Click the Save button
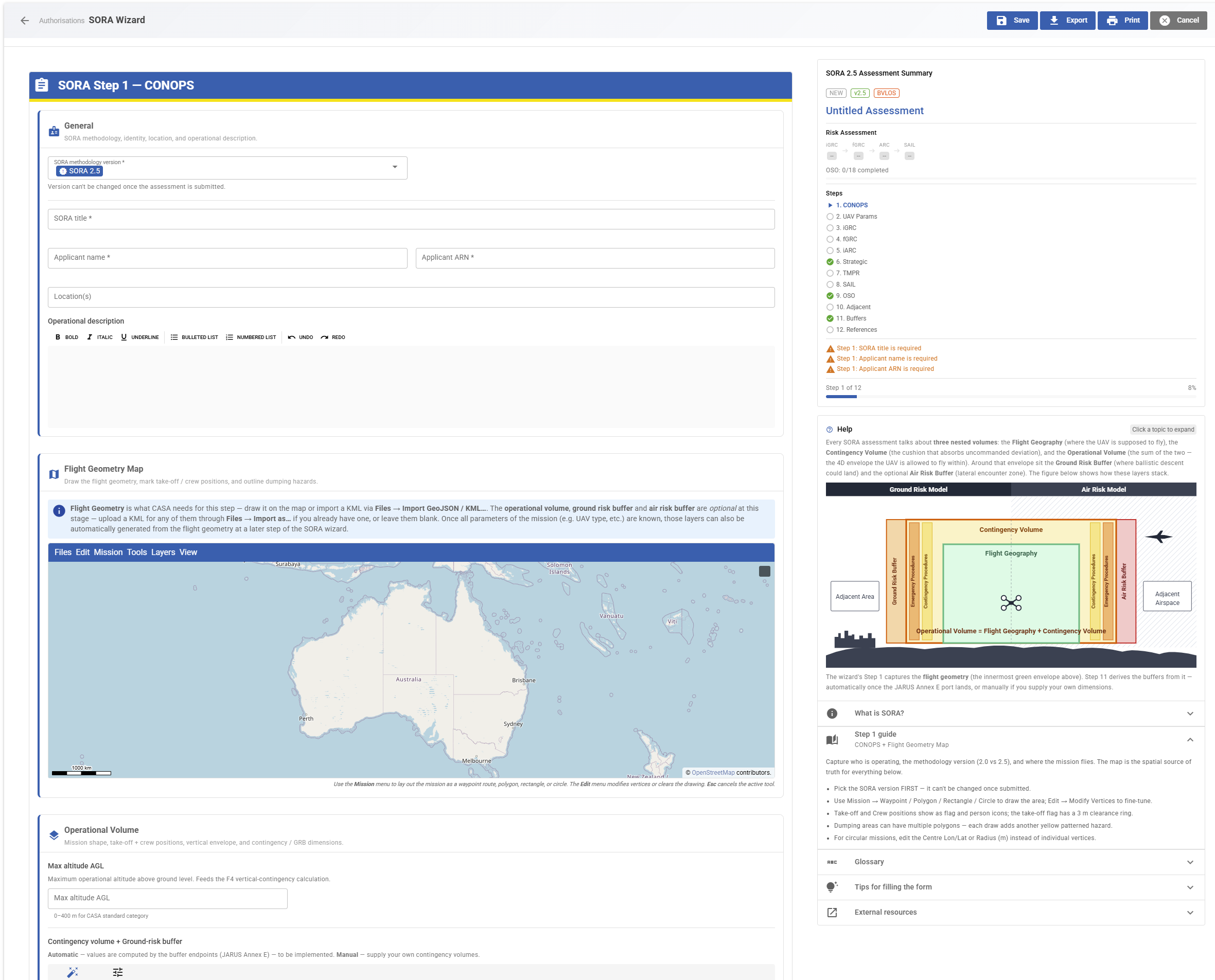The height and width of the screenshot is (980, 1215). [1012, 21]
